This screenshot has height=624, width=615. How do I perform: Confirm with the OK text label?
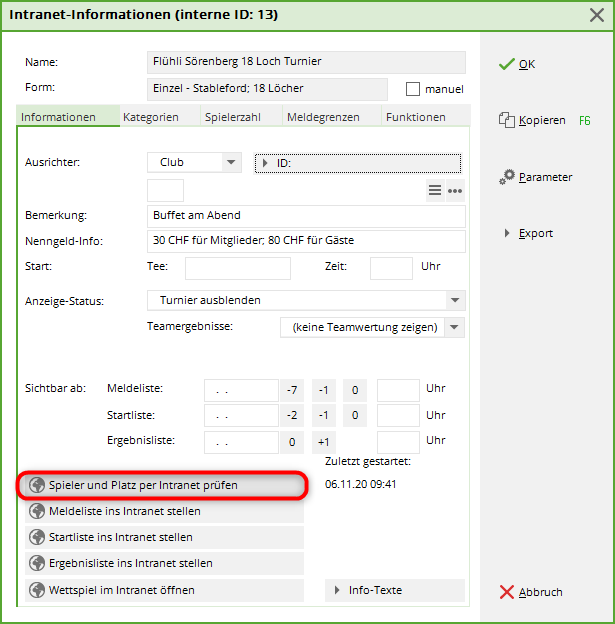527,64
